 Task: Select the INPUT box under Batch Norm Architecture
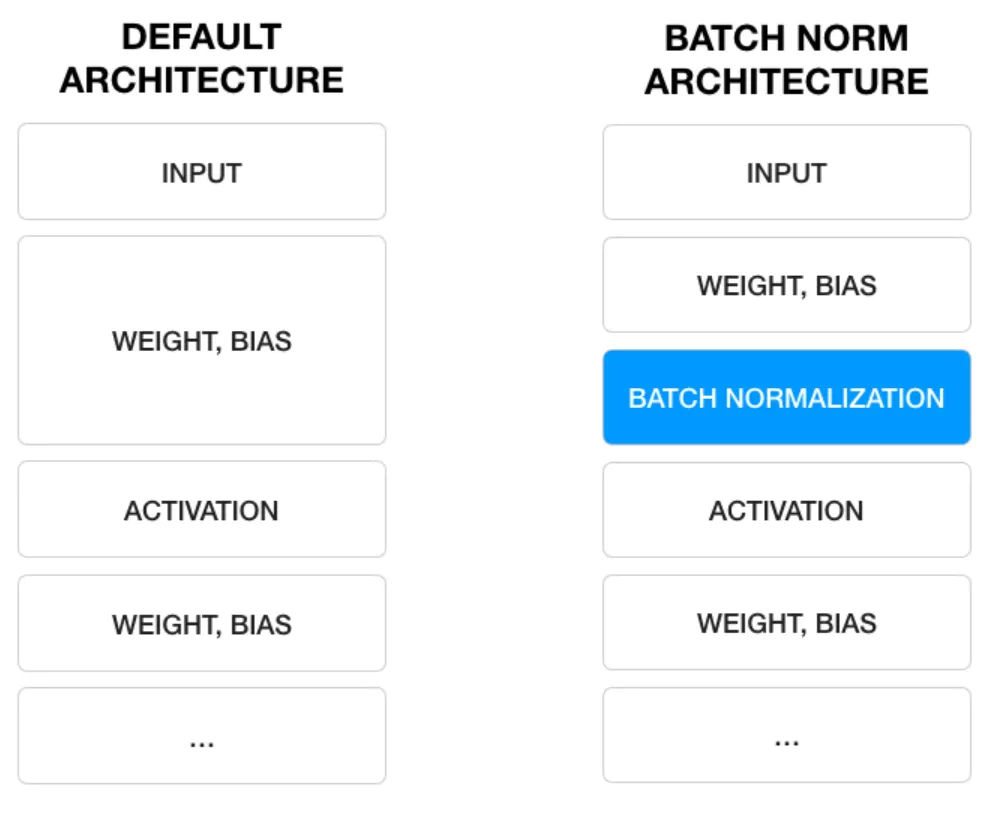pos(787,172)
